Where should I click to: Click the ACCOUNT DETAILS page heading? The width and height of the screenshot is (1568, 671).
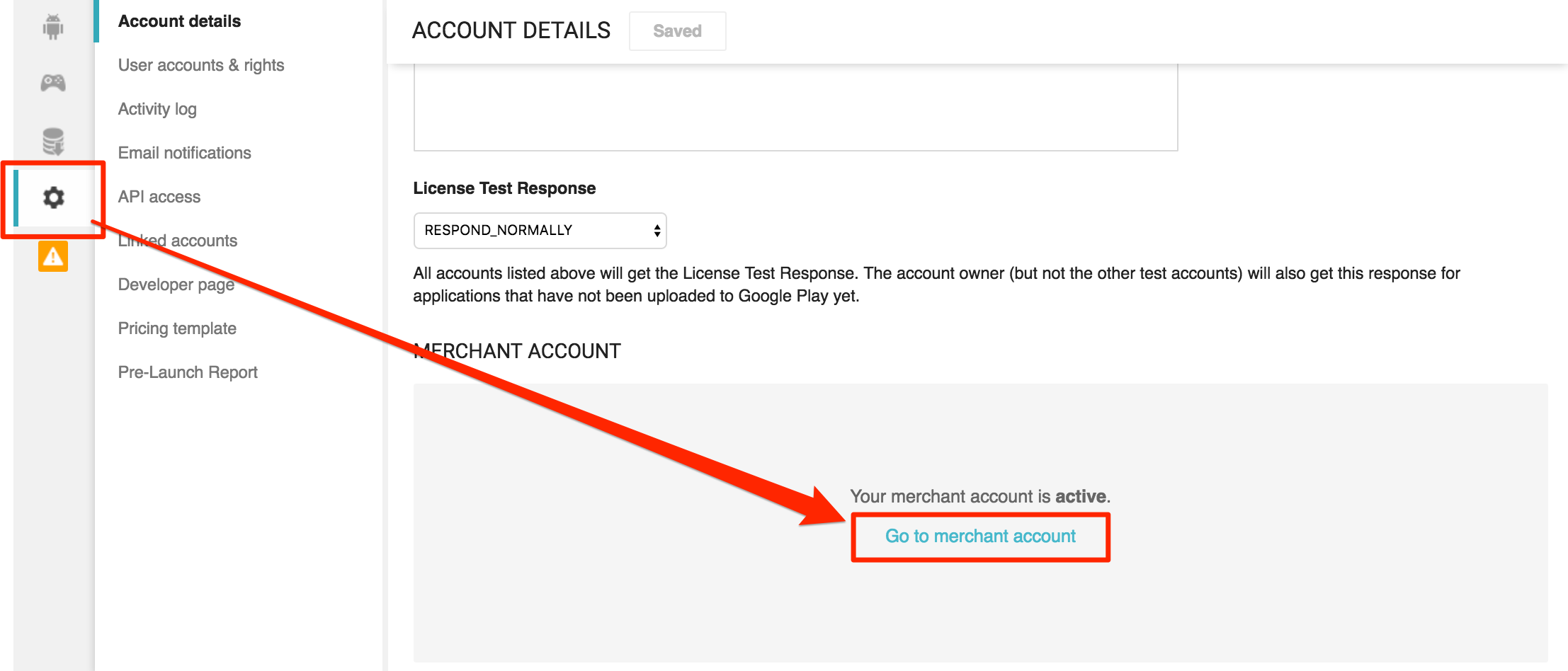[x=511, y=30]
